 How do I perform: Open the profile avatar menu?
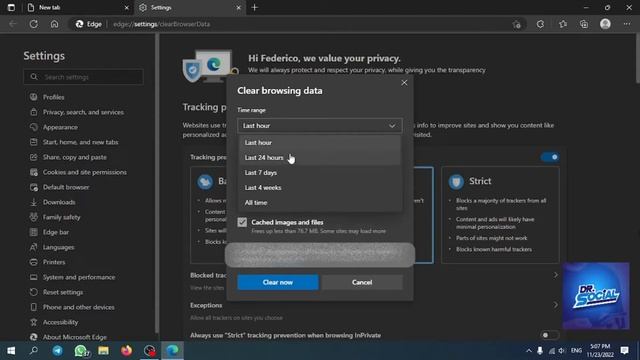[x=605, y=24]
